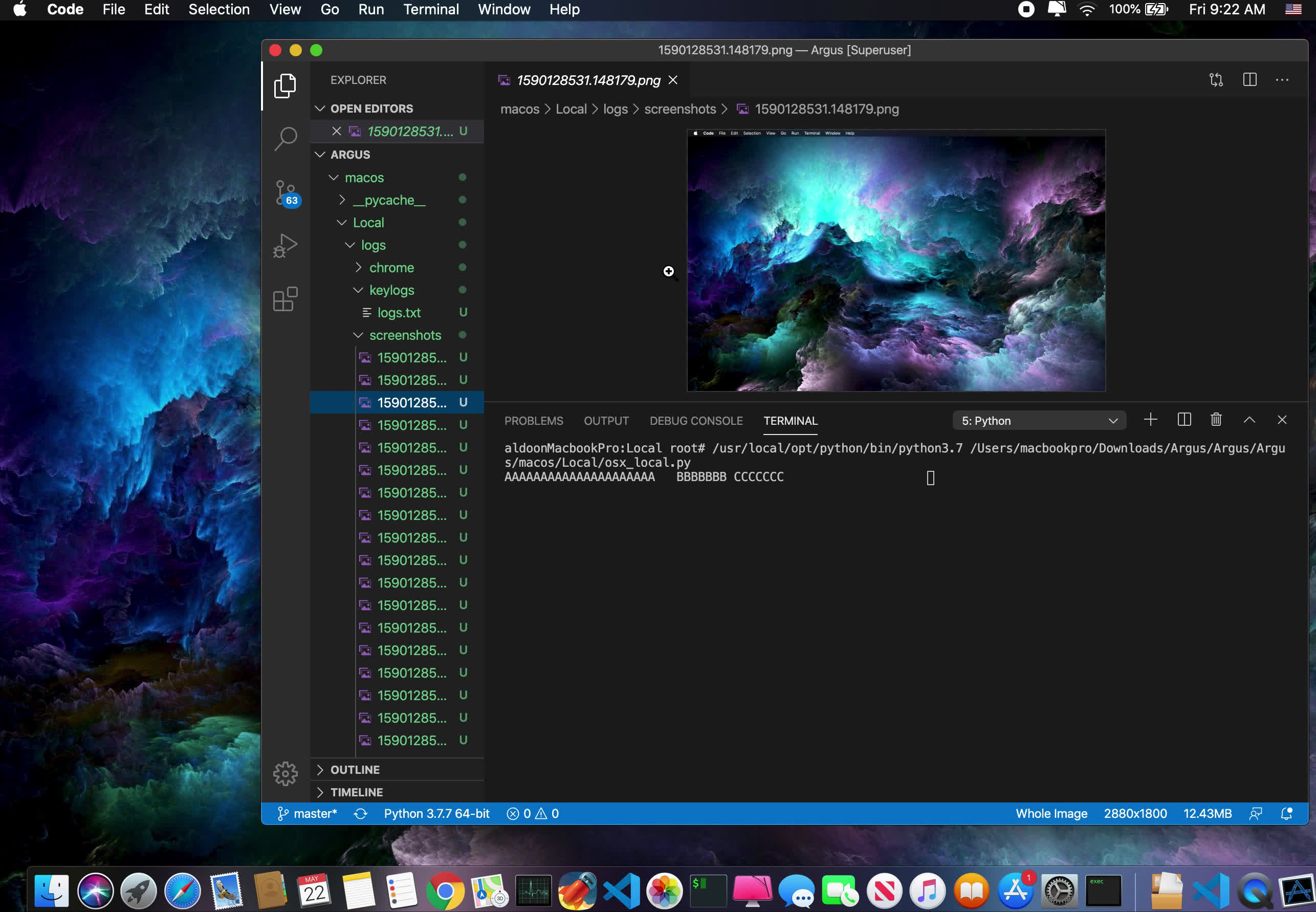This screenshot has height=912, width=1316.
Task: Toggle Whole Image zoom in status bar
Action: tap(1051, 813)
